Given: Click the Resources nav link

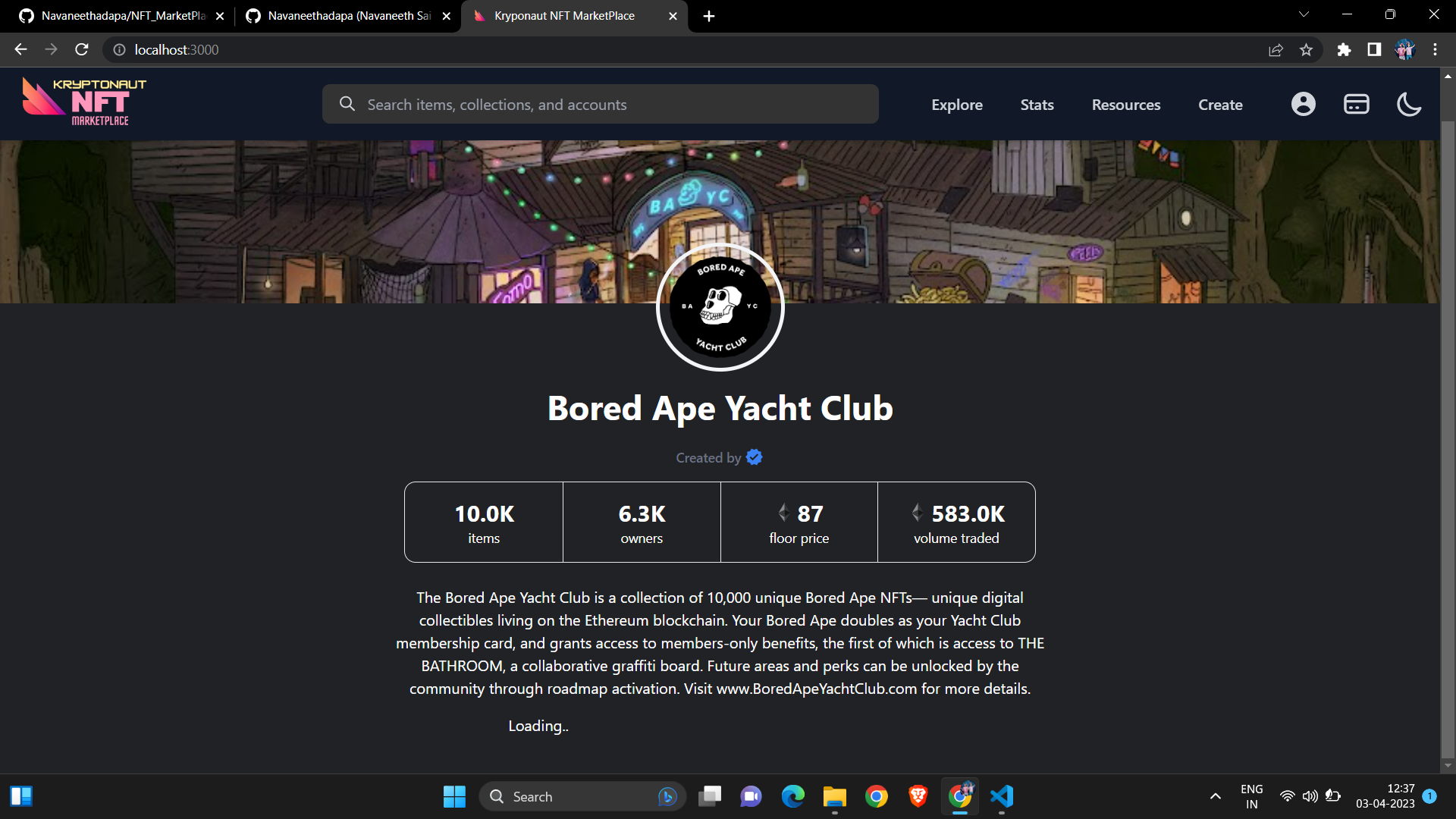Looking at the screenshot, I should (1125, 105).
